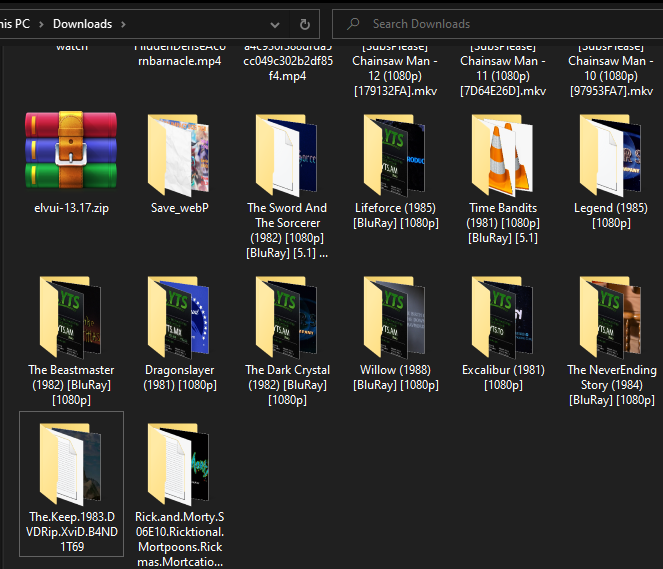Click the elvui-13.17.zip file name
663x569 pixels.
click(71, 208)
